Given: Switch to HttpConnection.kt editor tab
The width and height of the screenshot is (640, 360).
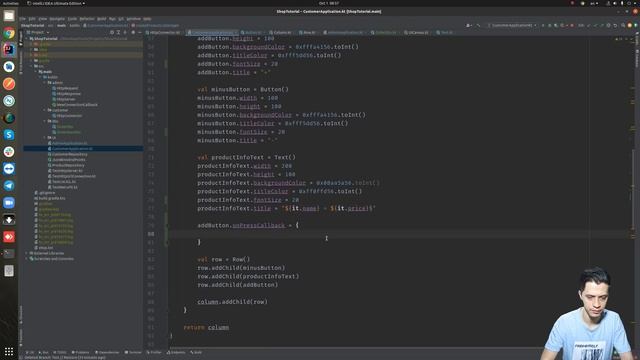Looking at the screenshot, I should click(164, 32).
